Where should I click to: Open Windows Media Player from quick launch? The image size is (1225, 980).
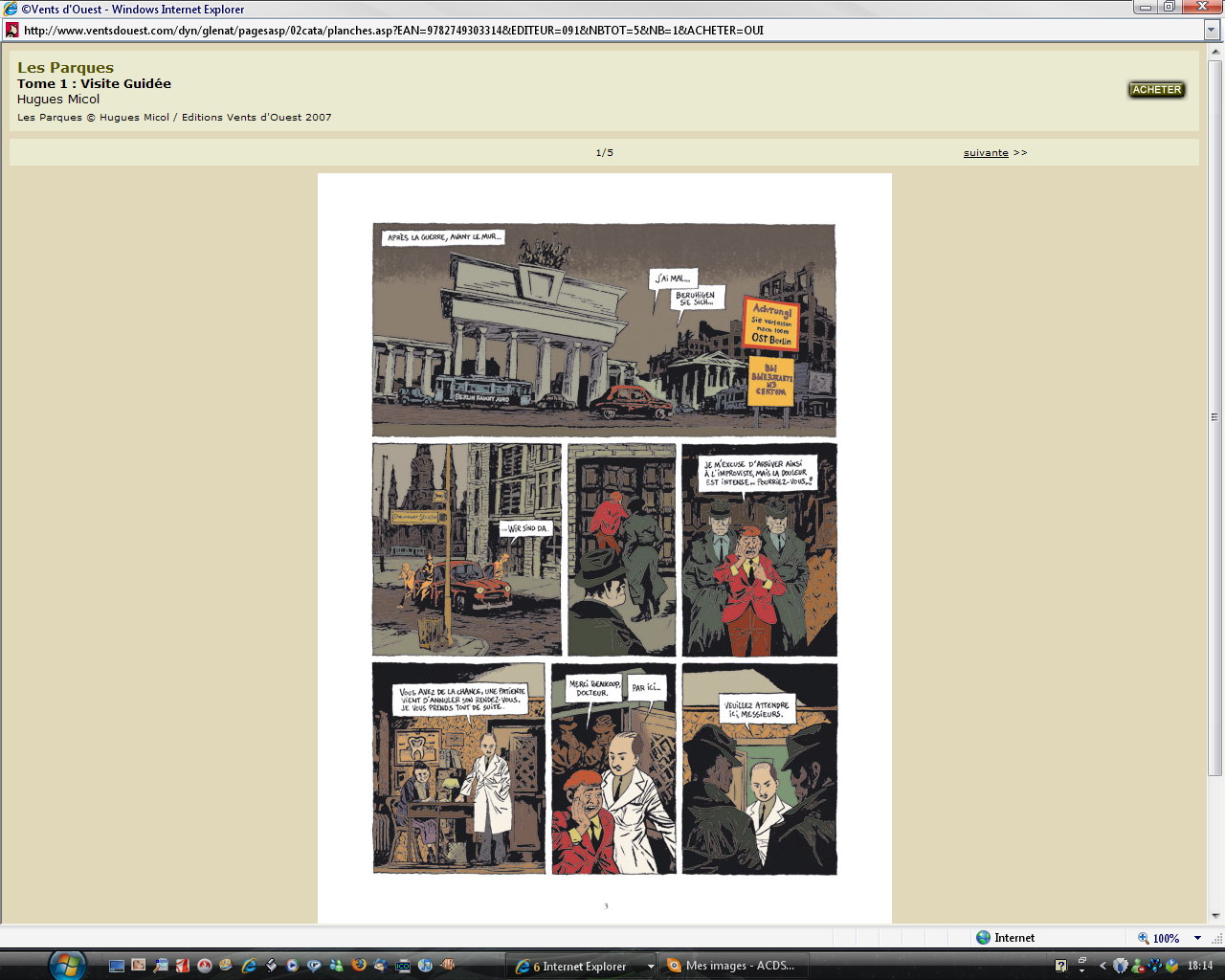point(292,966)
